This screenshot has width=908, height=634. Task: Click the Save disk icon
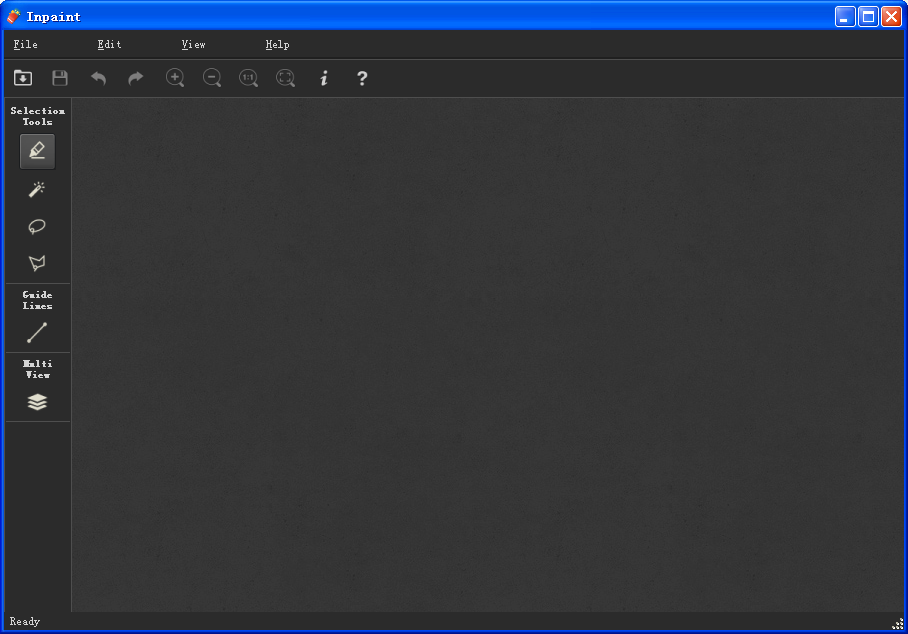click(60, 78)
